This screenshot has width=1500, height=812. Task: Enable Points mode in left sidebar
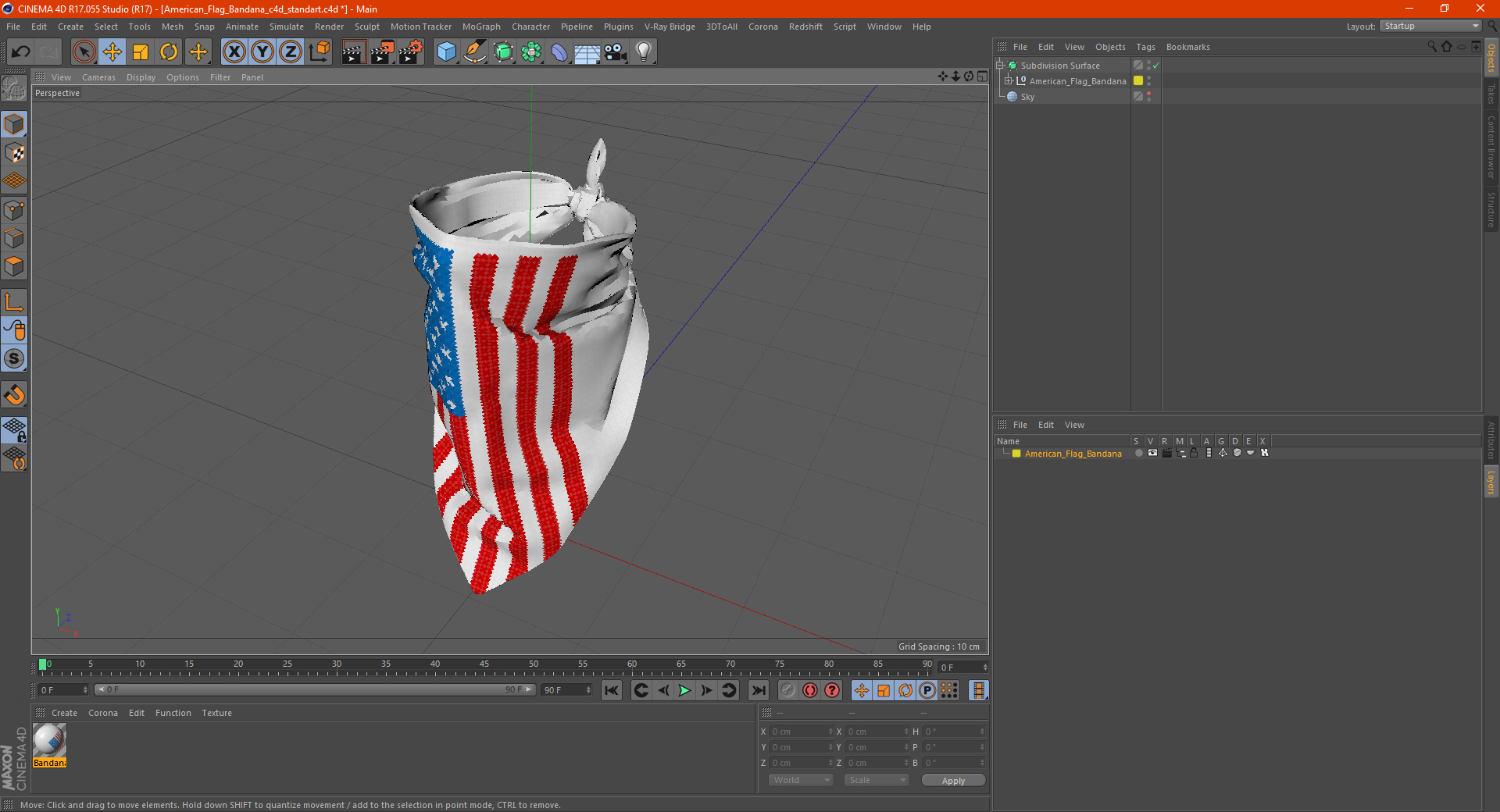(14, 210)
